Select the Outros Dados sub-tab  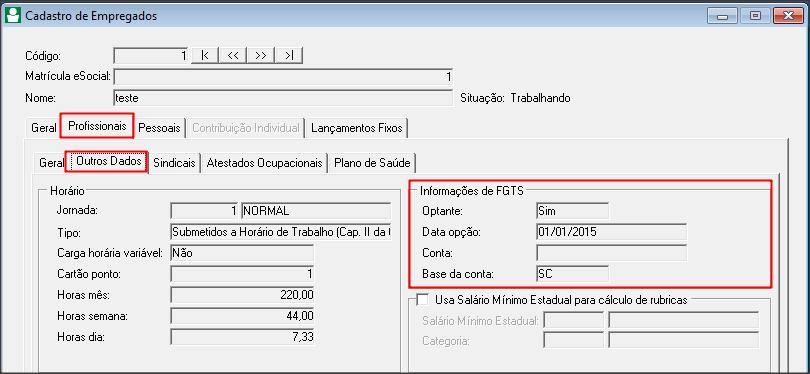click(x=108, y=161)
